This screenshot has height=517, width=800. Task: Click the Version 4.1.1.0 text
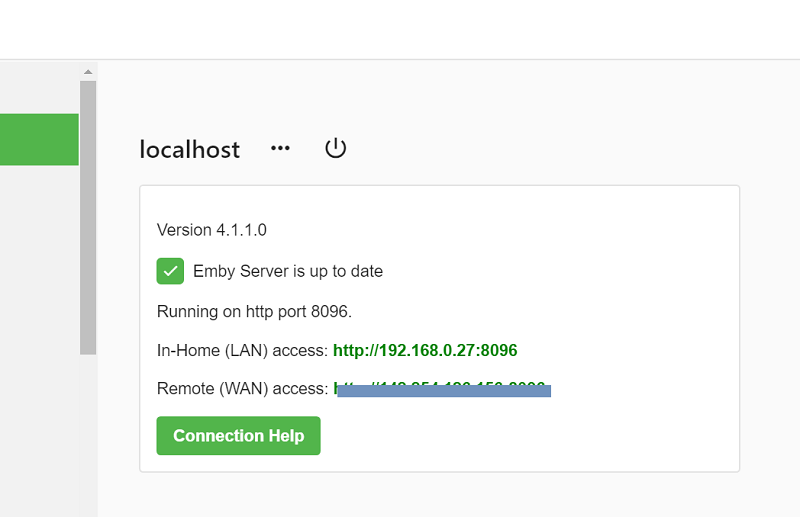click(212, 230)
